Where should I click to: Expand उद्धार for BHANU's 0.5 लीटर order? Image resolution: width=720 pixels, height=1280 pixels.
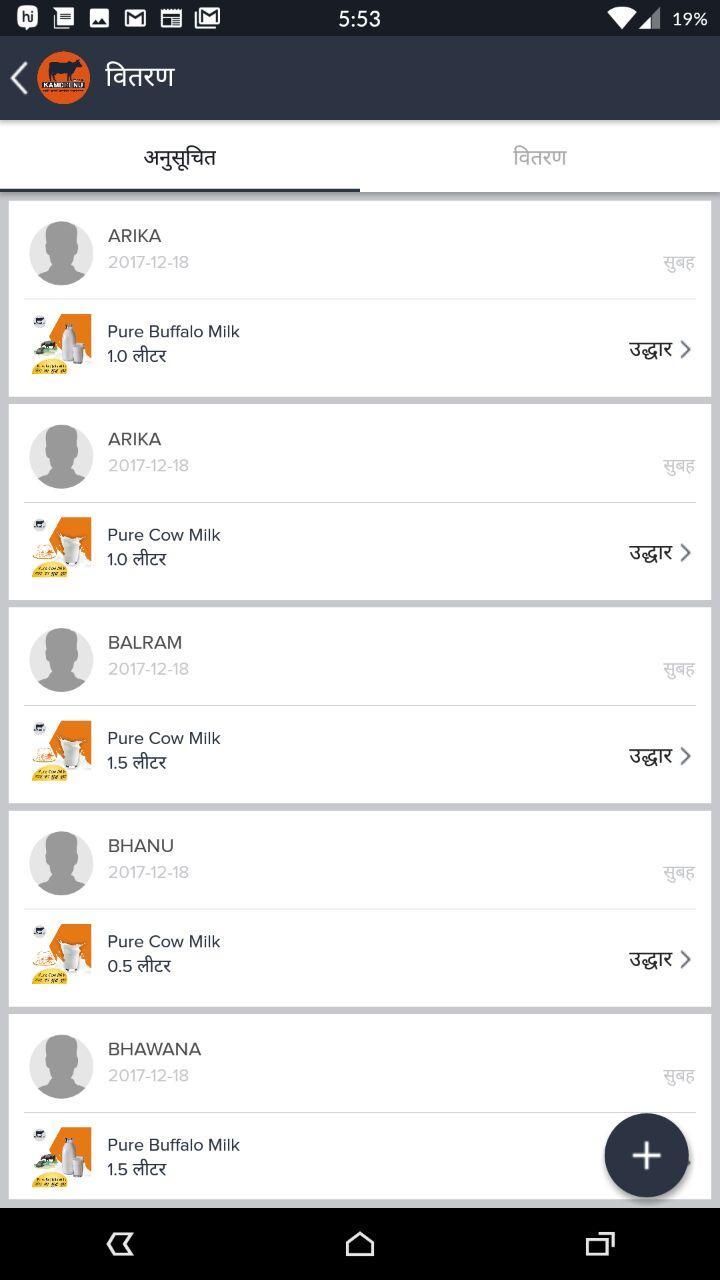click(659, 959)
